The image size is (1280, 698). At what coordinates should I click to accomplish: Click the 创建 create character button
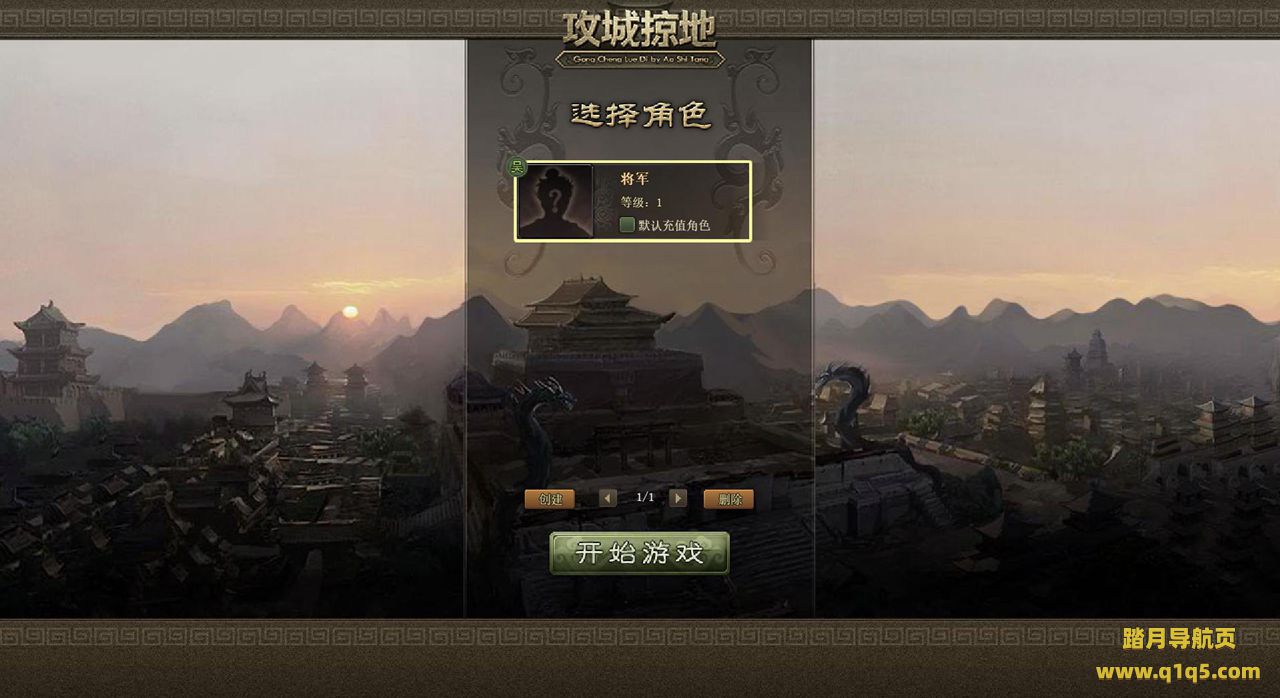click(x=550, y=499)
